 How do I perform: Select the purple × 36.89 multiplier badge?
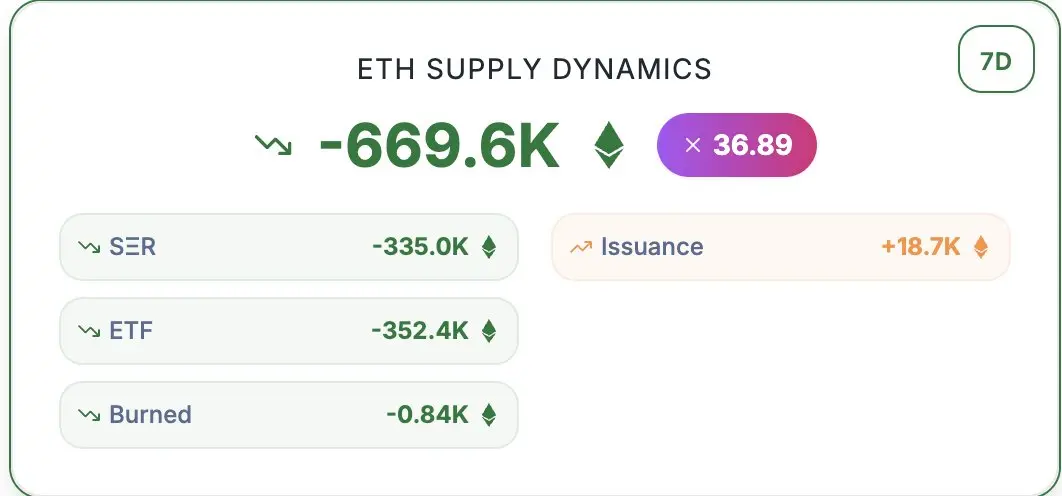coord(736,145)
